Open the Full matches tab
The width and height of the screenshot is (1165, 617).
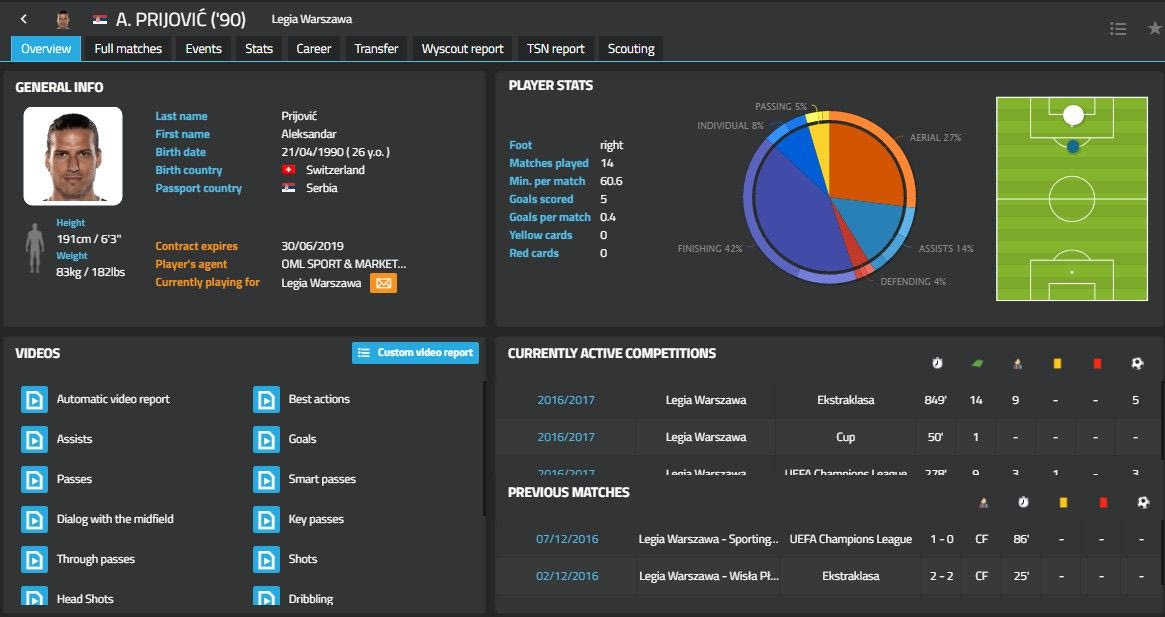point(128,48)
